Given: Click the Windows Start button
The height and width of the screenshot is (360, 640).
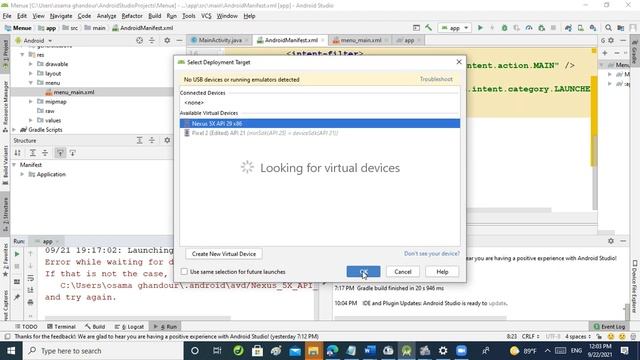Looking at the screenshot, I should point(11,351).
